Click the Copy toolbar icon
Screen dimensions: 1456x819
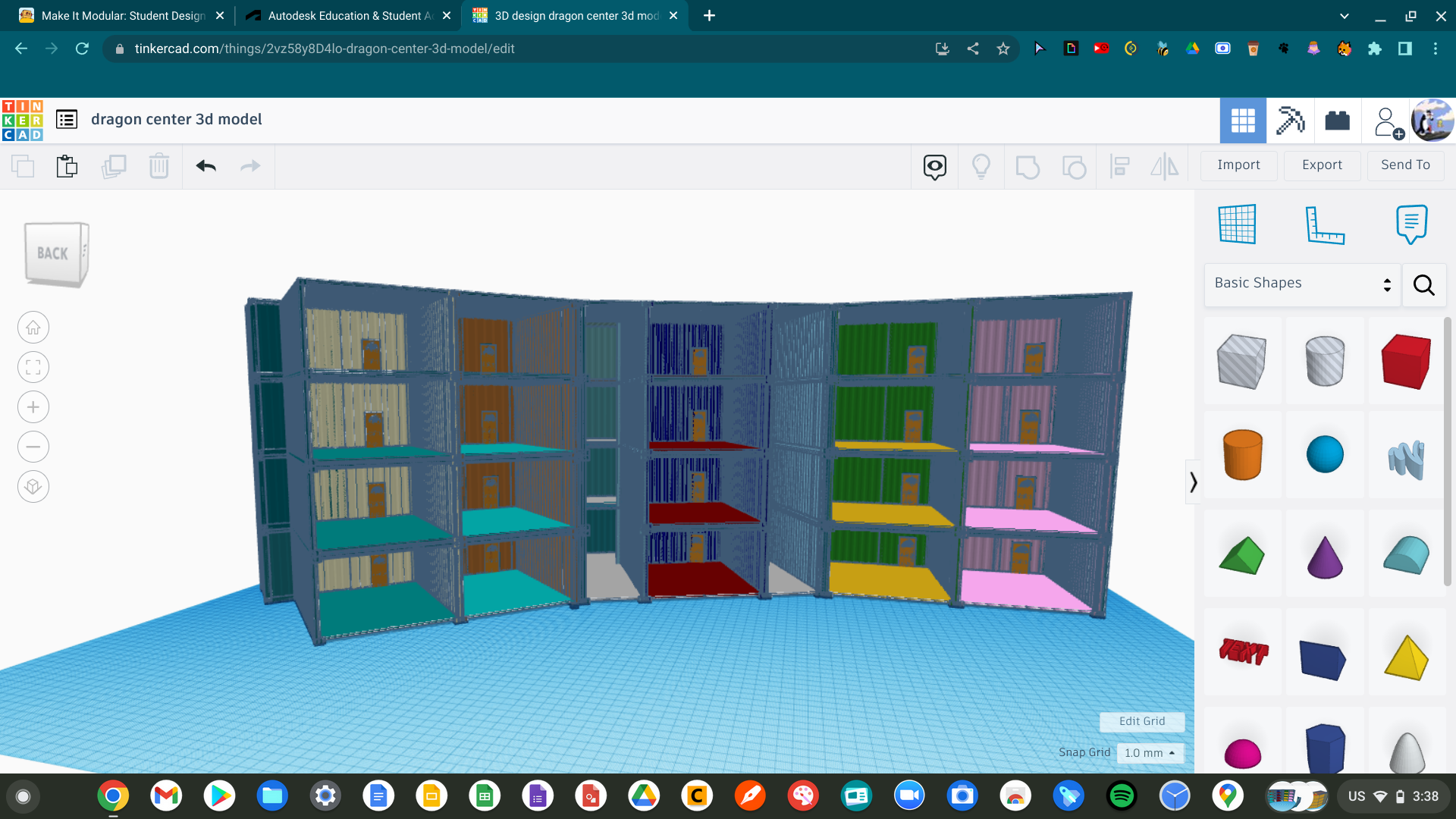(x=23, y=166)
